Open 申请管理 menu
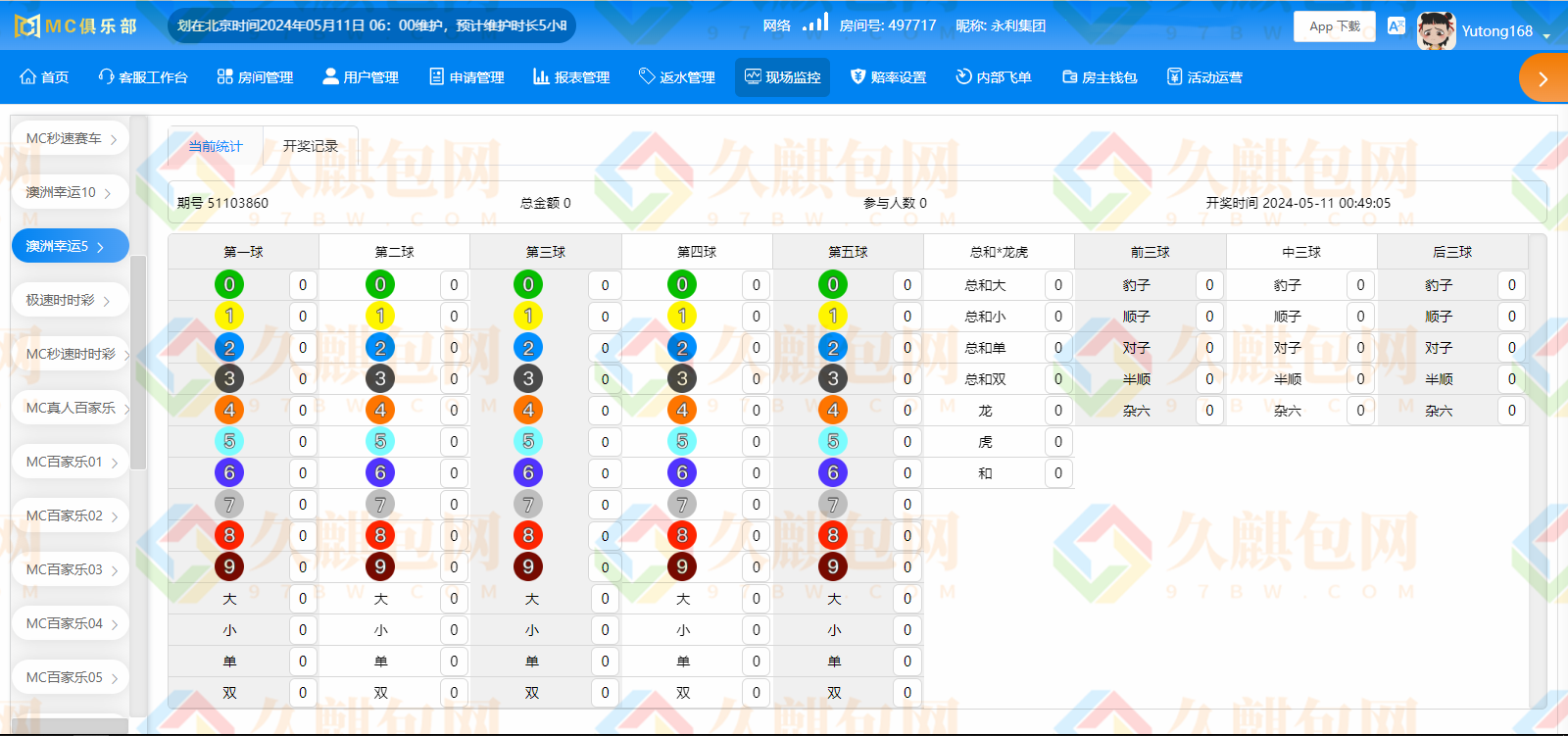The image size is (1568, 736). (x=466, y=77)
